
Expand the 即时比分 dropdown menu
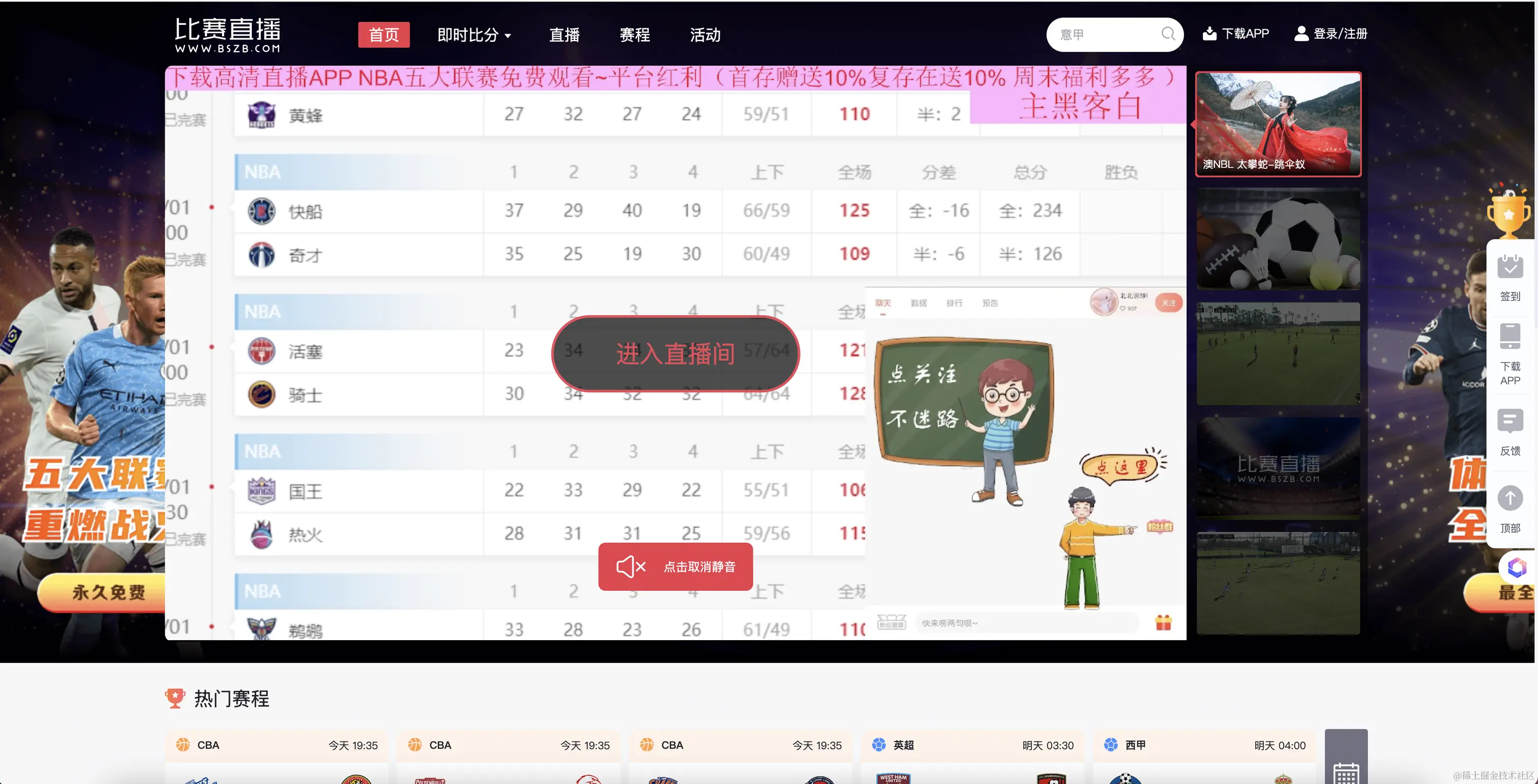click(x=474, y=35)
